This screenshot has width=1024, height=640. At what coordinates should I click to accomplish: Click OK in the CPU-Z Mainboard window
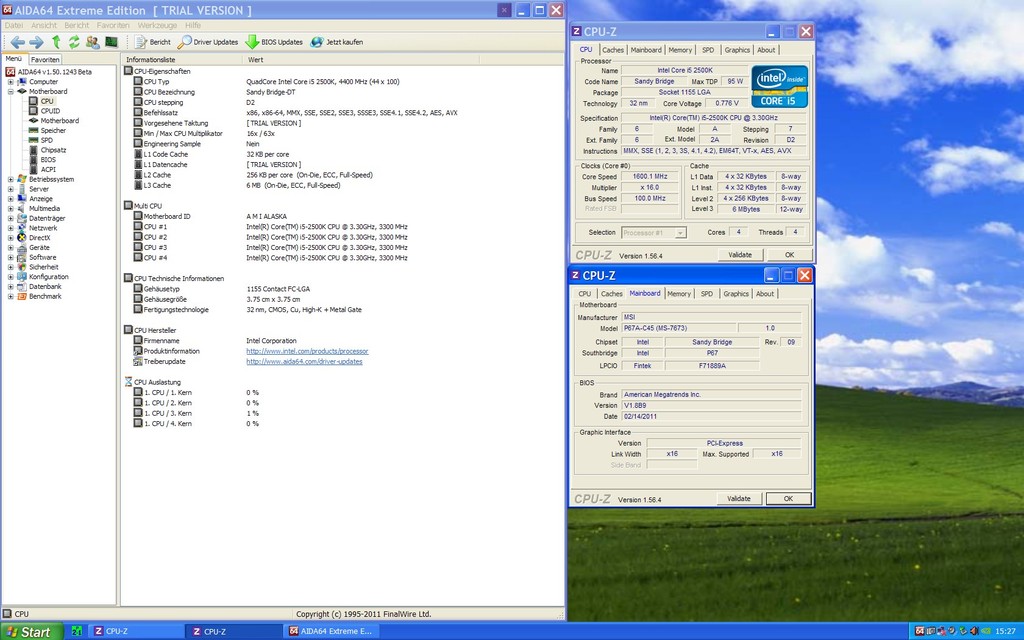(x=788, y=498)
